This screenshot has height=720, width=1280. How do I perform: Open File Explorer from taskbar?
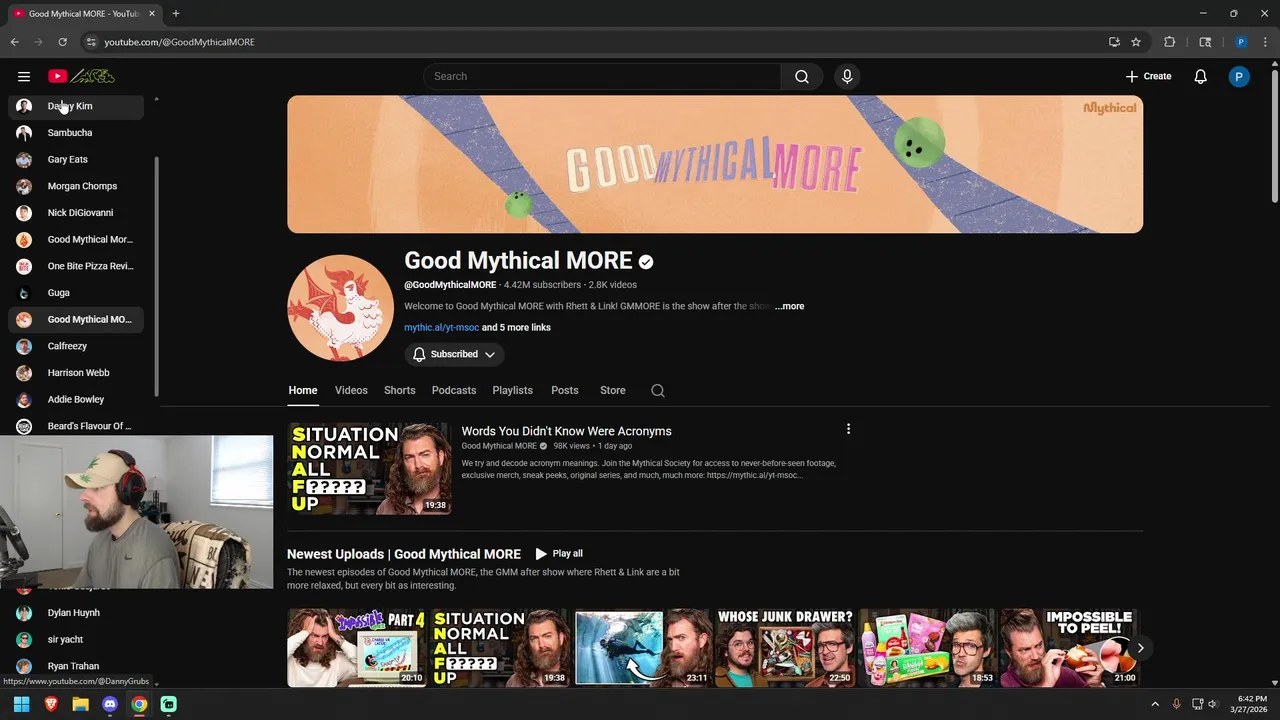(80, 704)
